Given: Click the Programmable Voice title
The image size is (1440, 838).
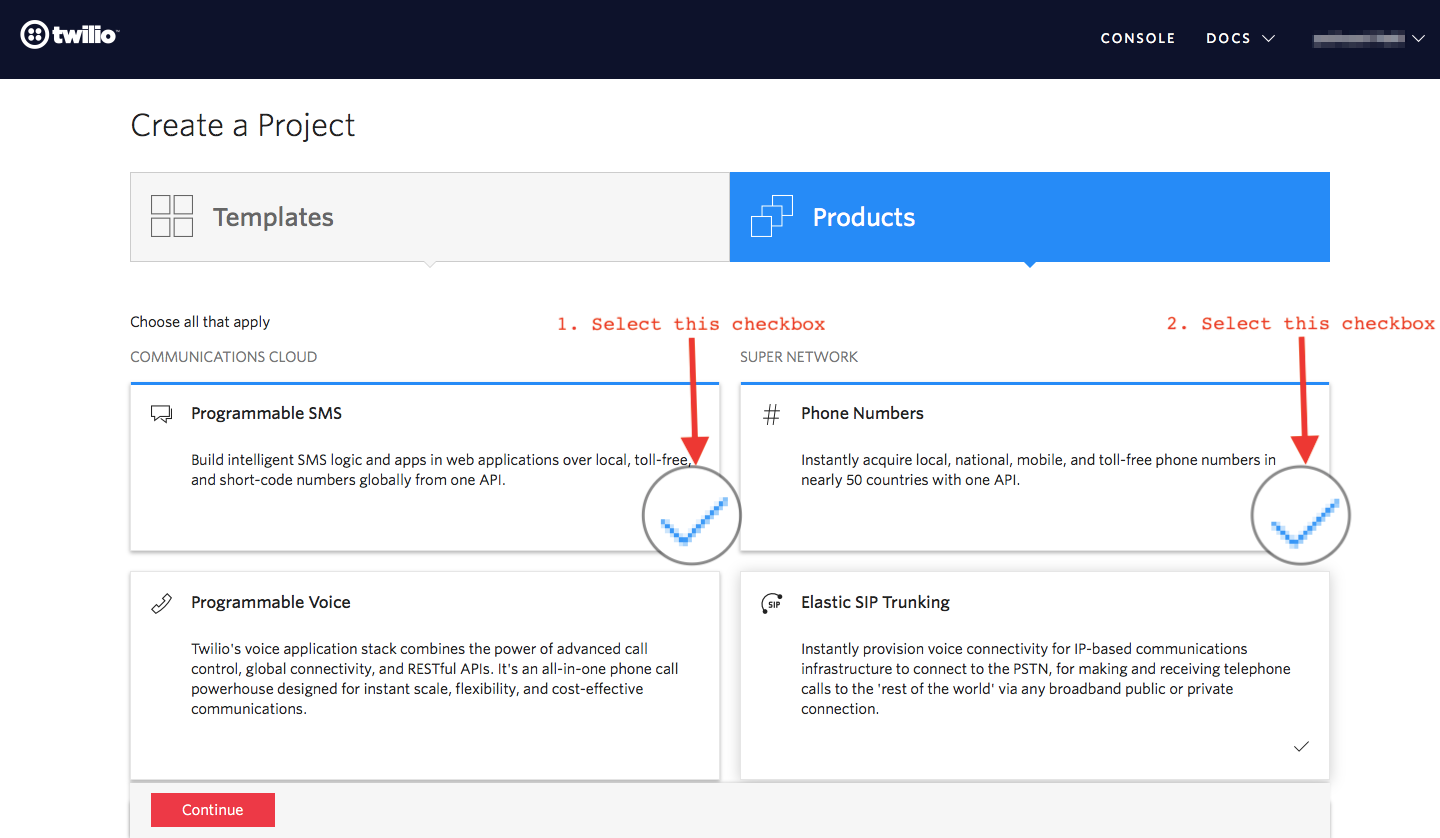Looking at the screenshot, I should click(270, 602).
